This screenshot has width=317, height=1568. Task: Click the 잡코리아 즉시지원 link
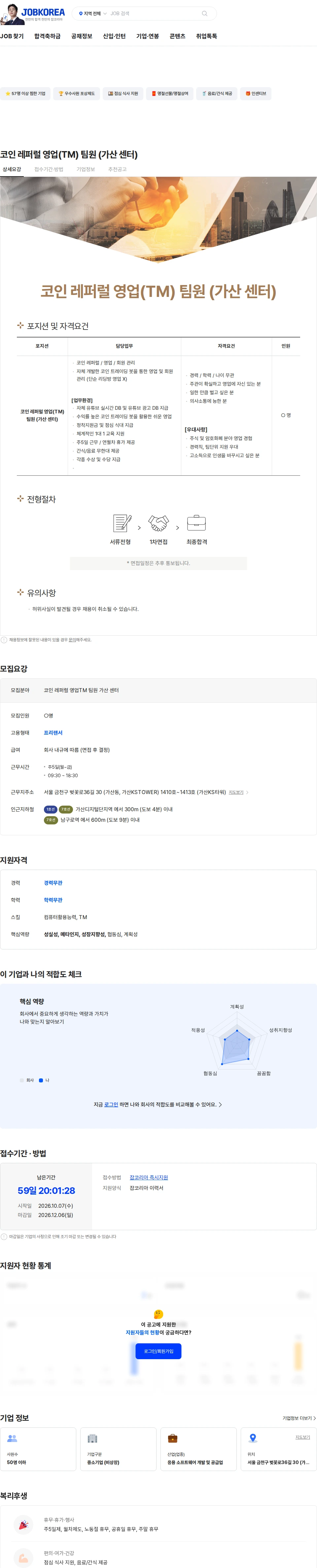(x=149, y=1177)
